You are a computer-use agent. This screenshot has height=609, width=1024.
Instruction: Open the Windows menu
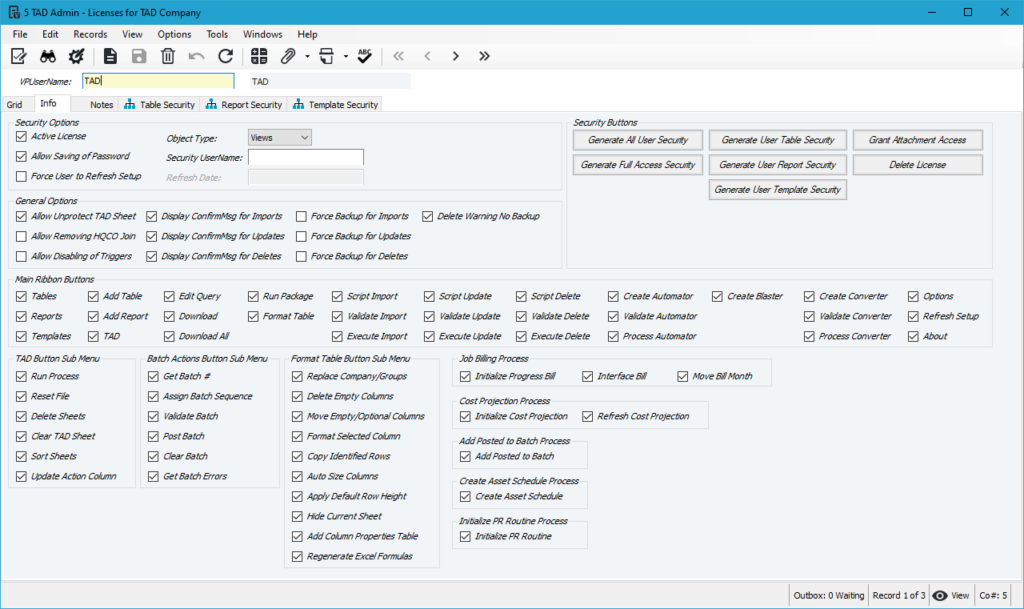263,34
